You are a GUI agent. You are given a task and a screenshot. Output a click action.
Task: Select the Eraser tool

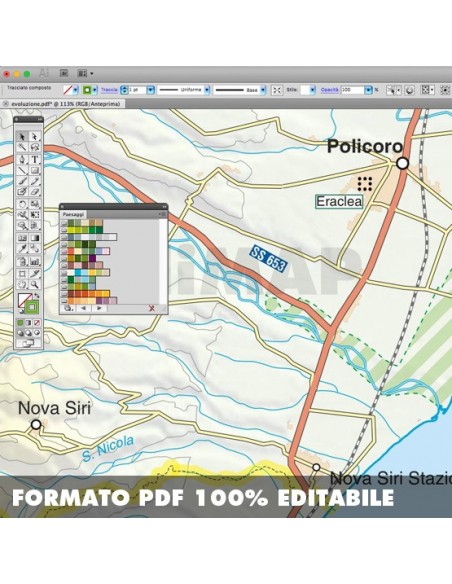(x=35, y=192)
